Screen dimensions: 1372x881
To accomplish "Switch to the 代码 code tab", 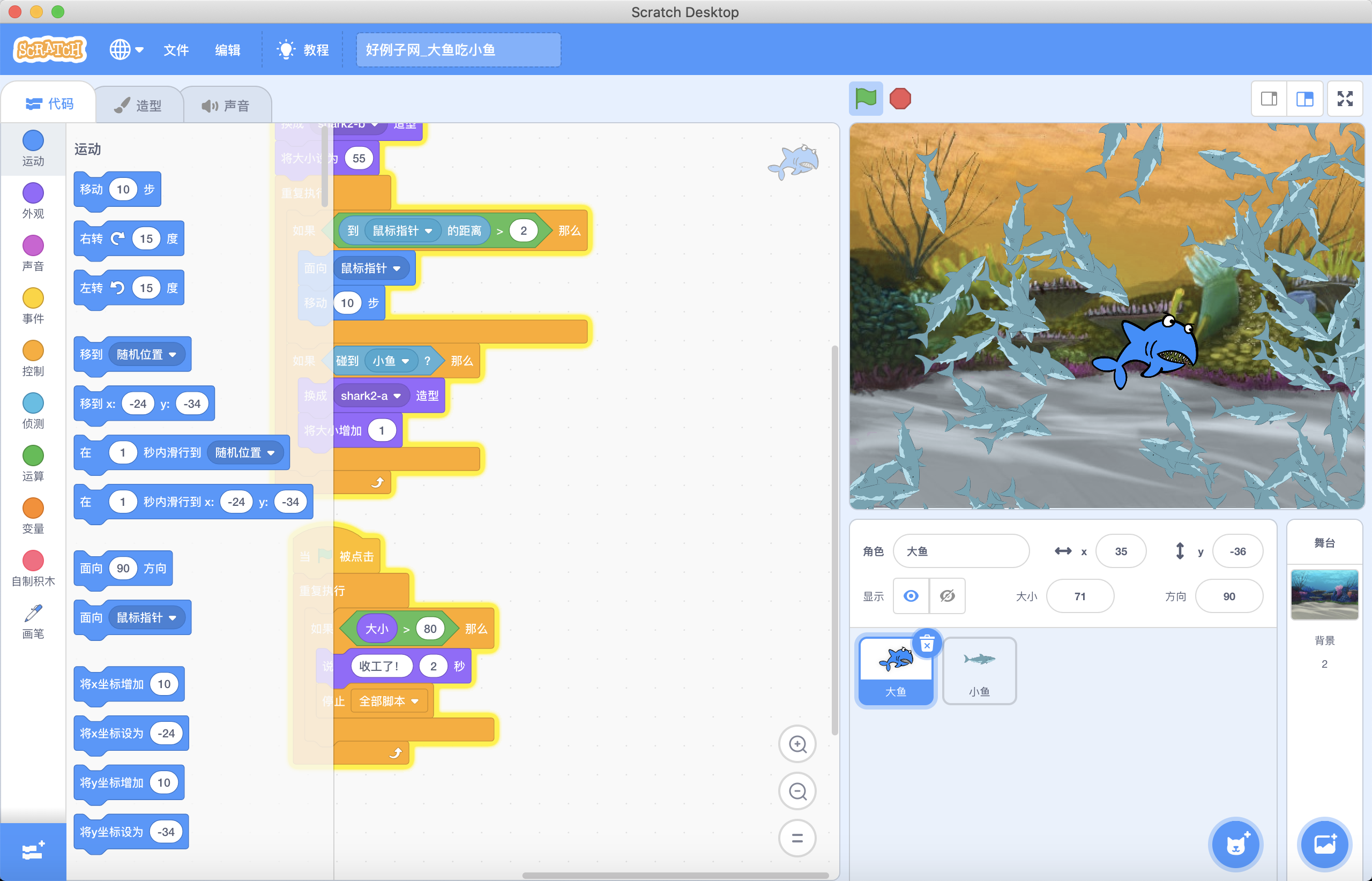I will coord(50,103).
